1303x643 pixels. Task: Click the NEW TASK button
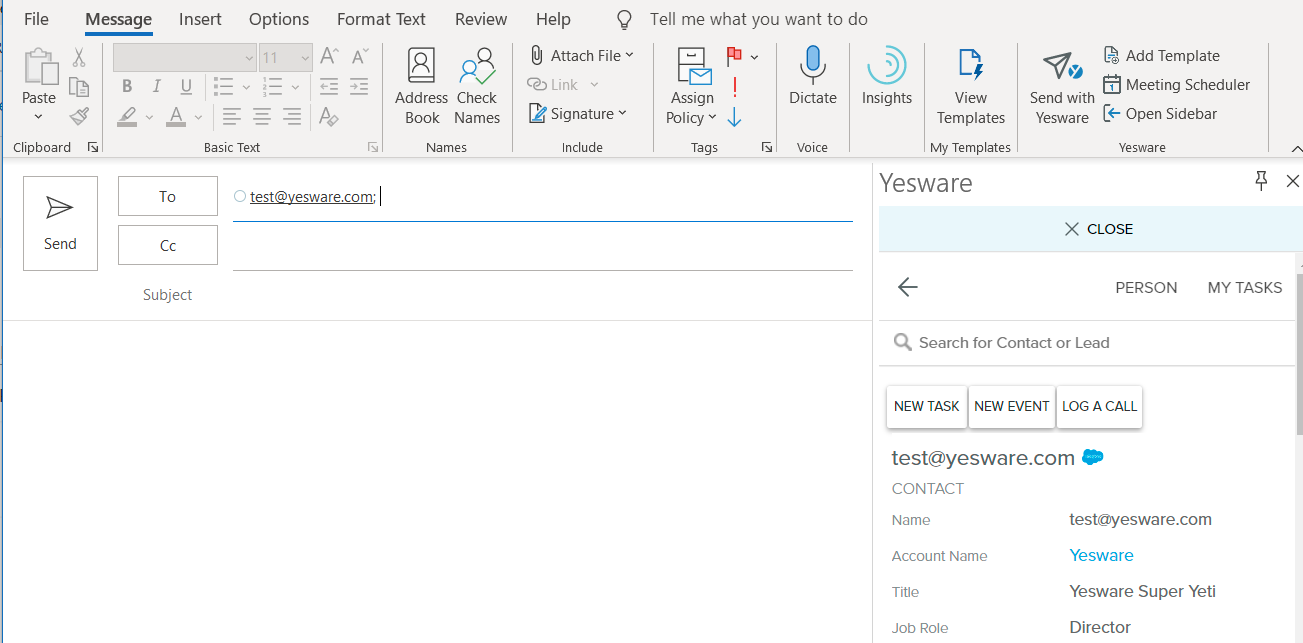click(926, 407)
